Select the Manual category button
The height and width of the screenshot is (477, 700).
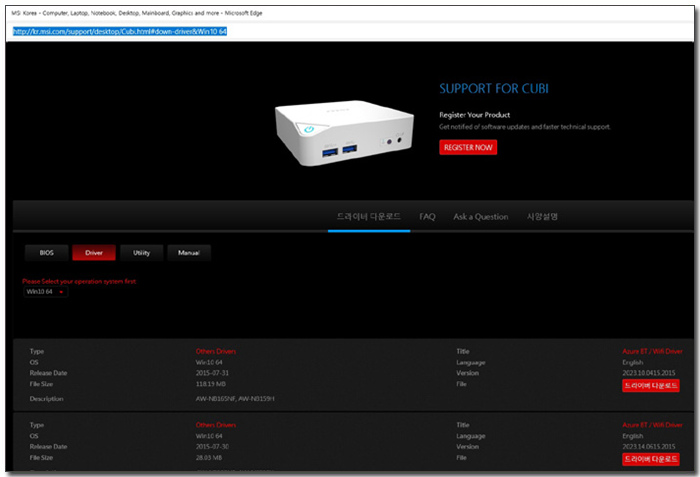(189, 253)
